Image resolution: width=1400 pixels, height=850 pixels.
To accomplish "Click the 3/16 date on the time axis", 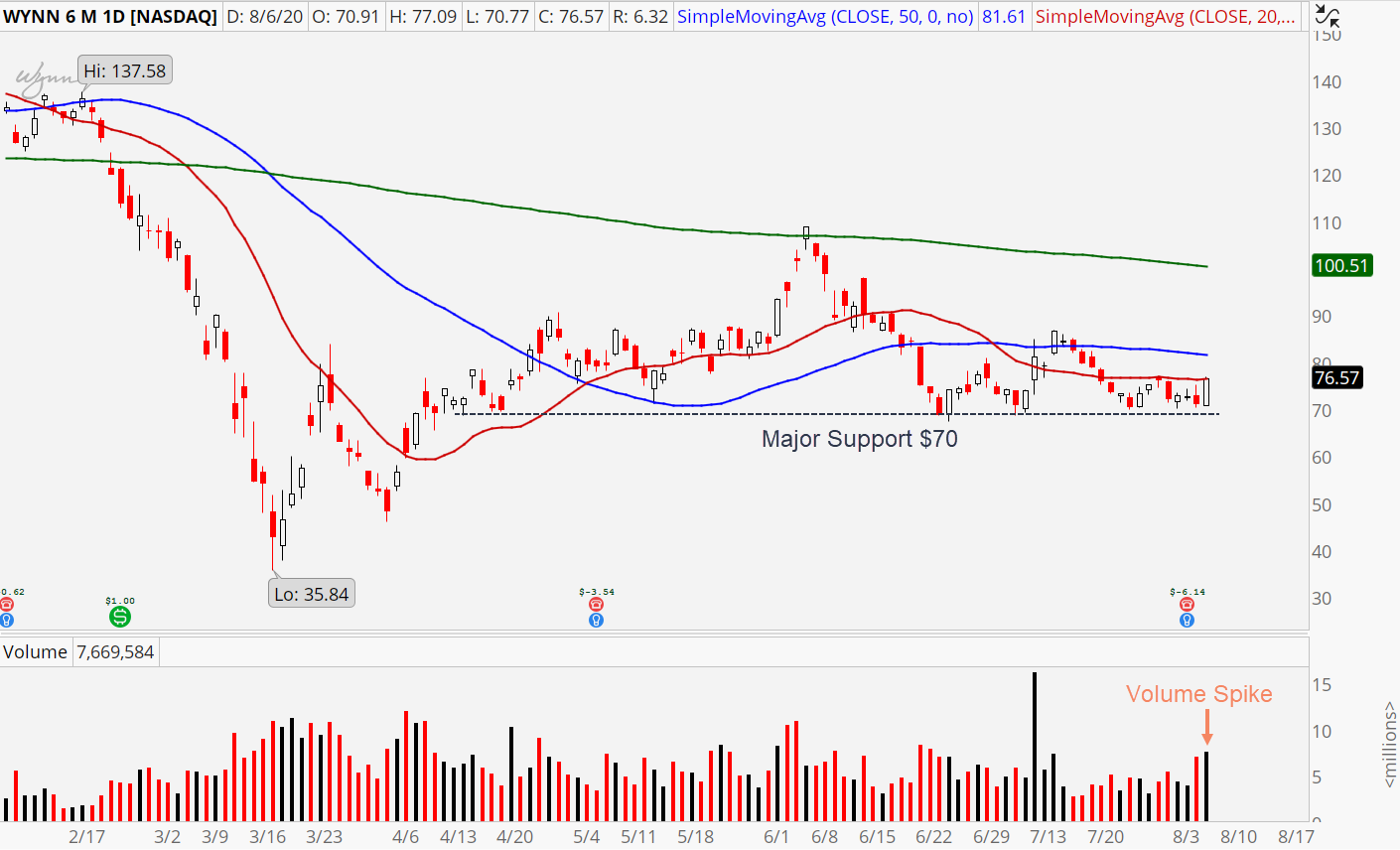I will pos(268,836).
